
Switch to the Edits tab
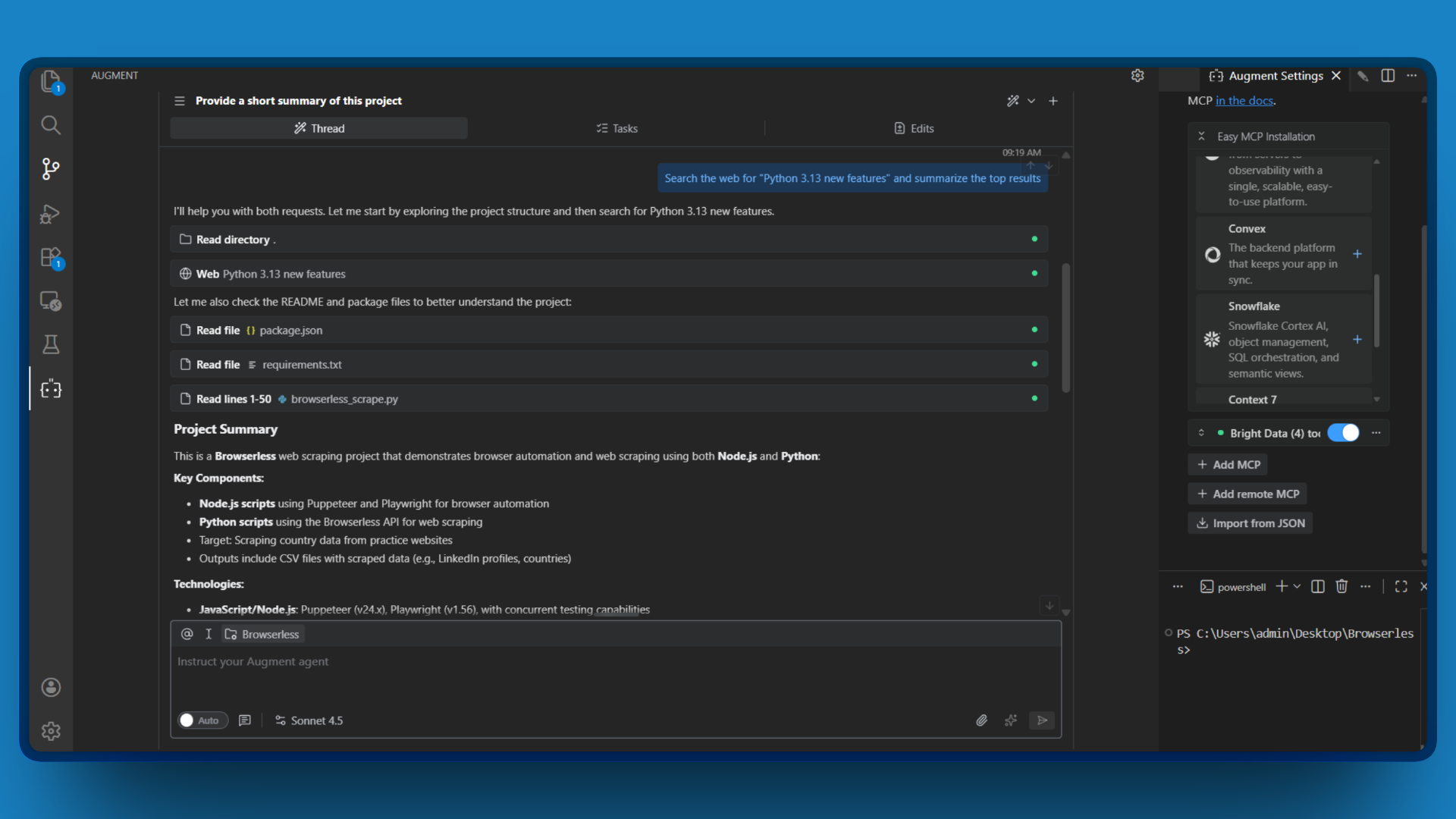tap(914, 128)
